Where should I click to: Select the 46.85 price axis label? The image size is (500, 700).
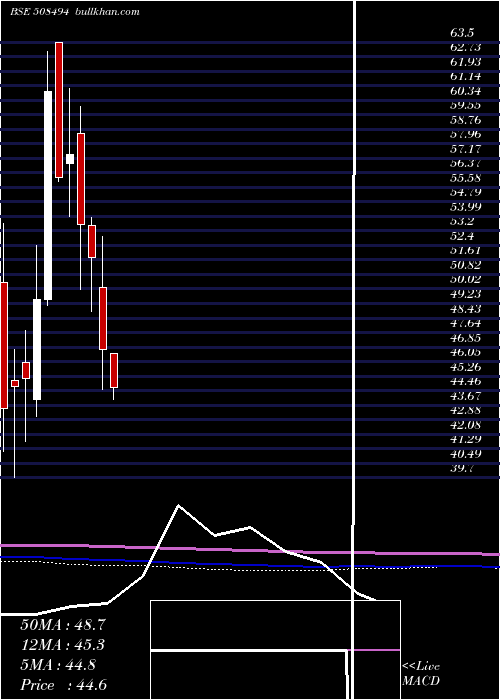[466, 338]
